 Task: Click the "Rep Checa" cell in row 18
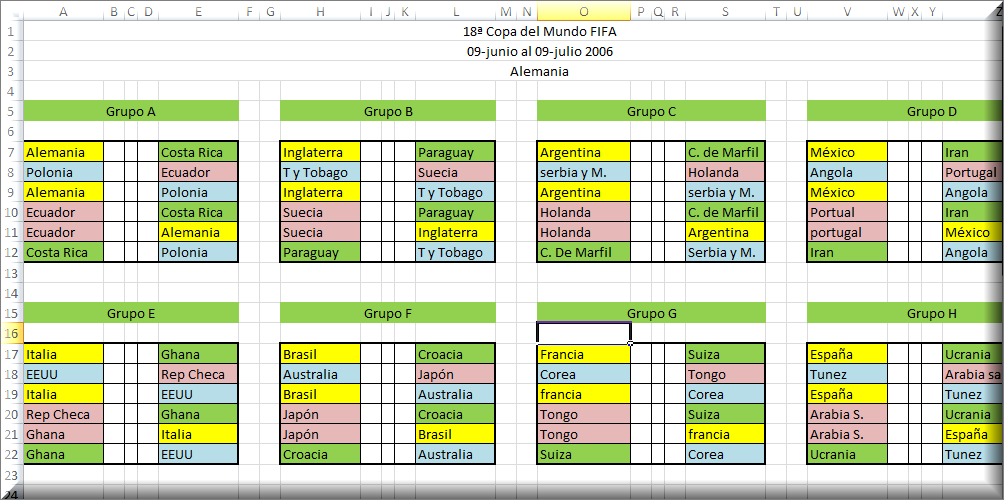198,374
